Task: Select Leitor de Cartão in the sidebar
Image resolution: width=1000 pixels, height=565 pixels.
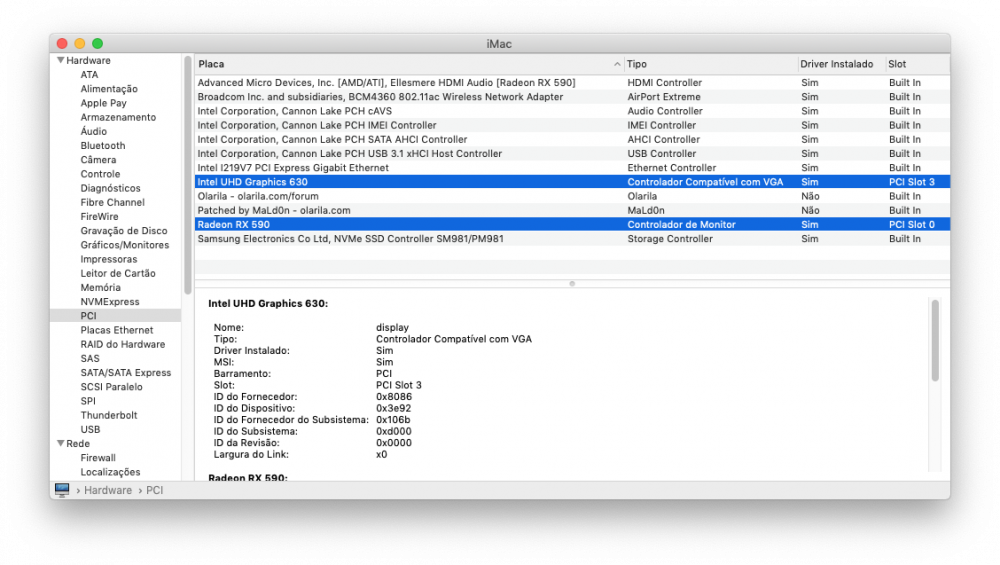Action: pos(118,273)
